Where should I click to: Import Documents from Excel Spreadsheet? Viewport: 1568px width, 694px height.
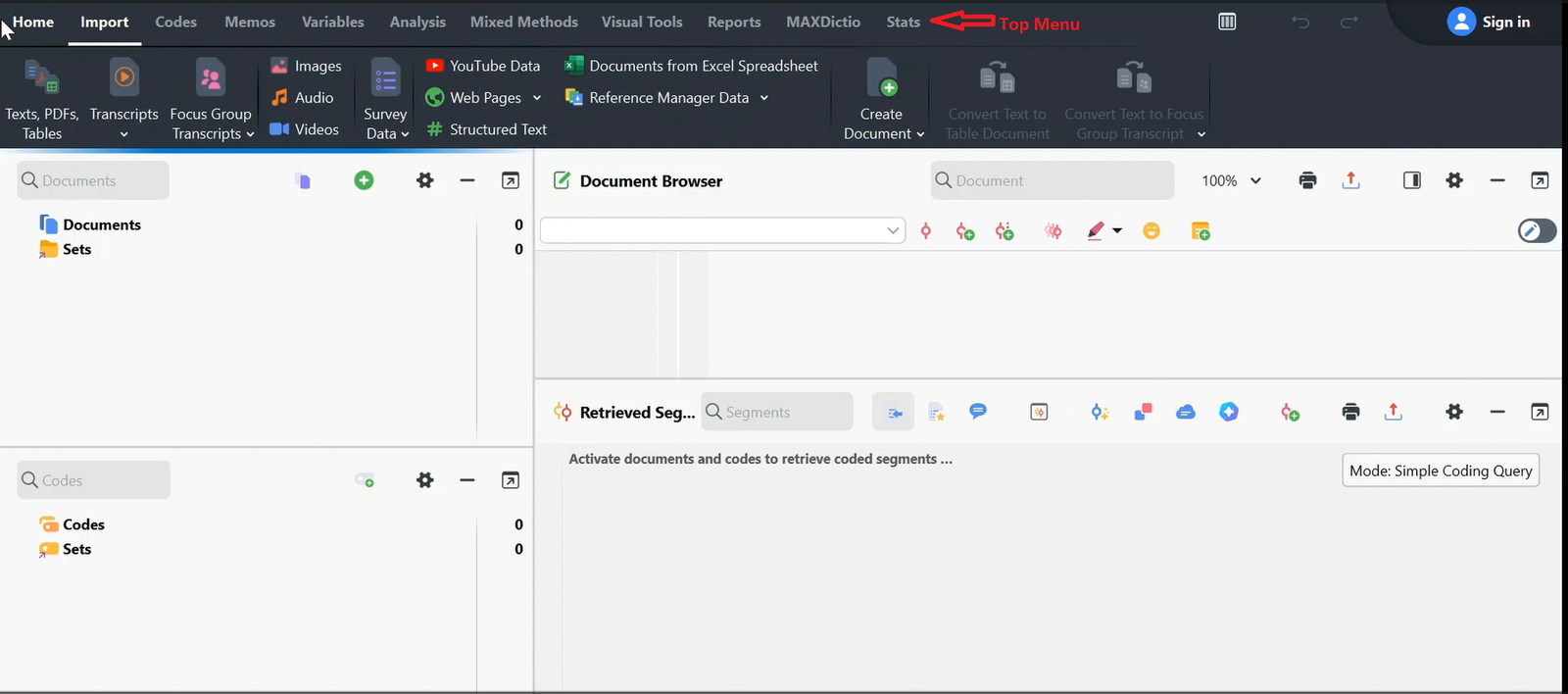(x=691, y=66)
